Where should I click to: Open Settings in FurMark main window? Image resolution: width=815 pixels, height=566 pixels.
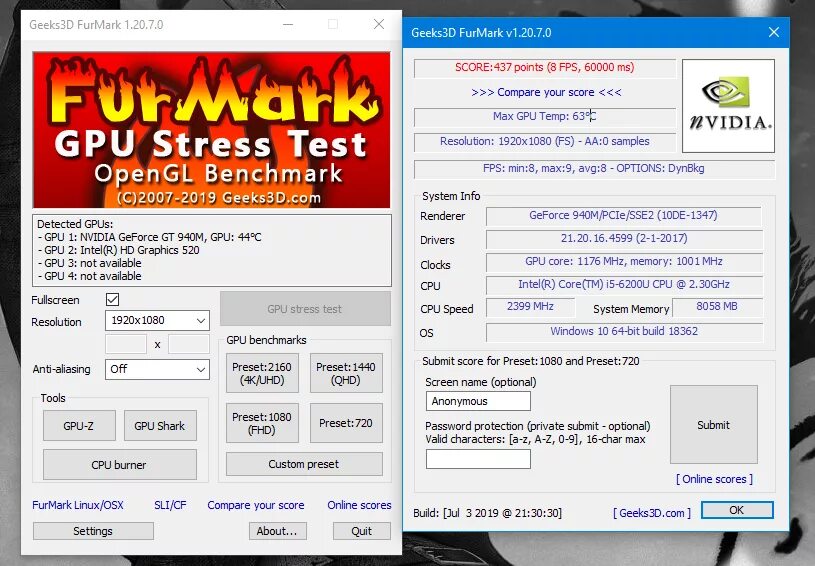93,531
